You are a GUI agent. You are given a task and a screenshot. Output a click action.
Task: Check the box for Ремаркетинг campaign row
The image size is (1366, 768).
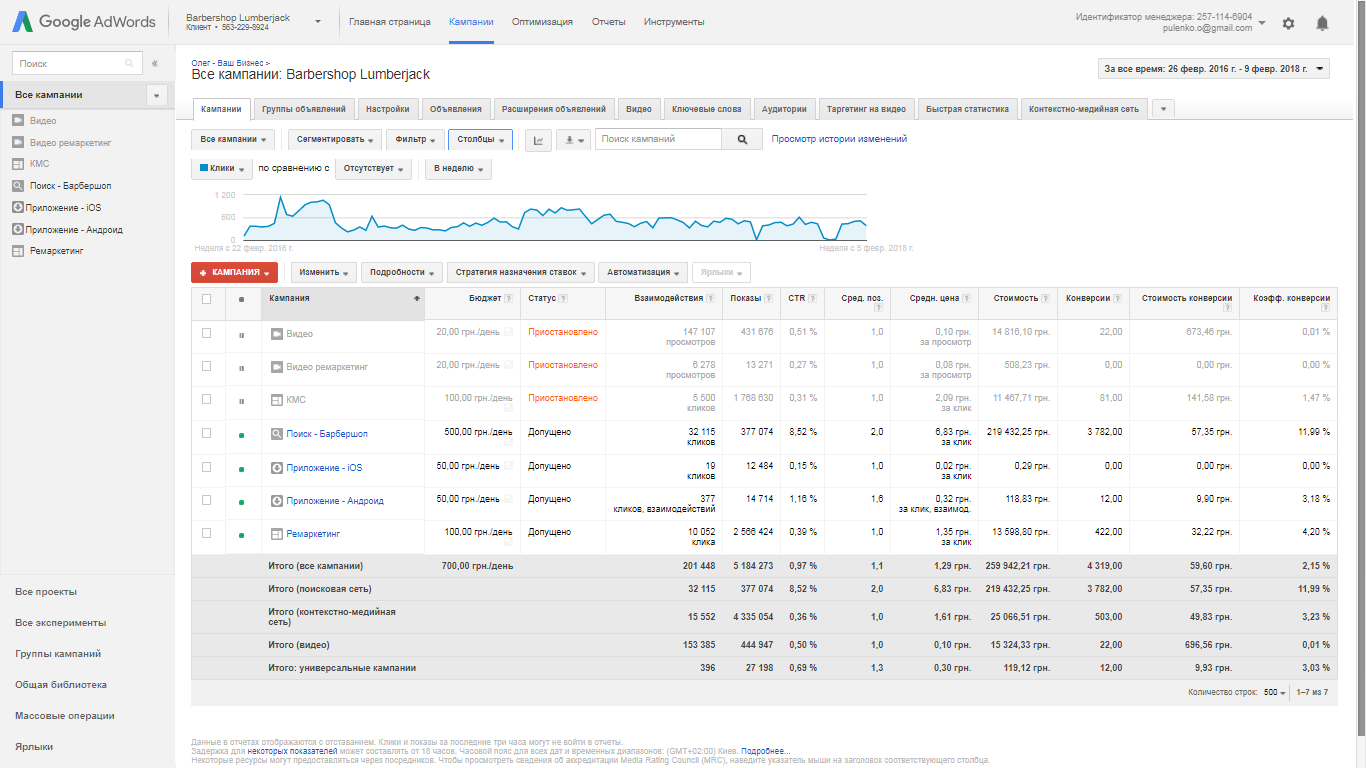coord(207,533)
